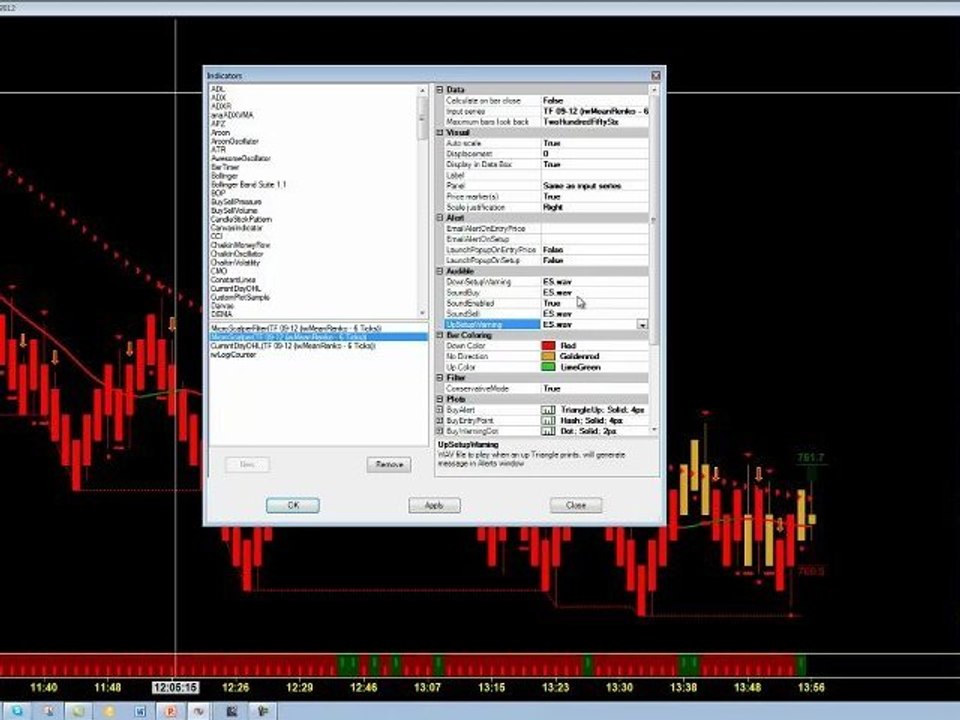Click the Word icon in the taskbar
Screen dimensions: 960x720
click(140, 711)
